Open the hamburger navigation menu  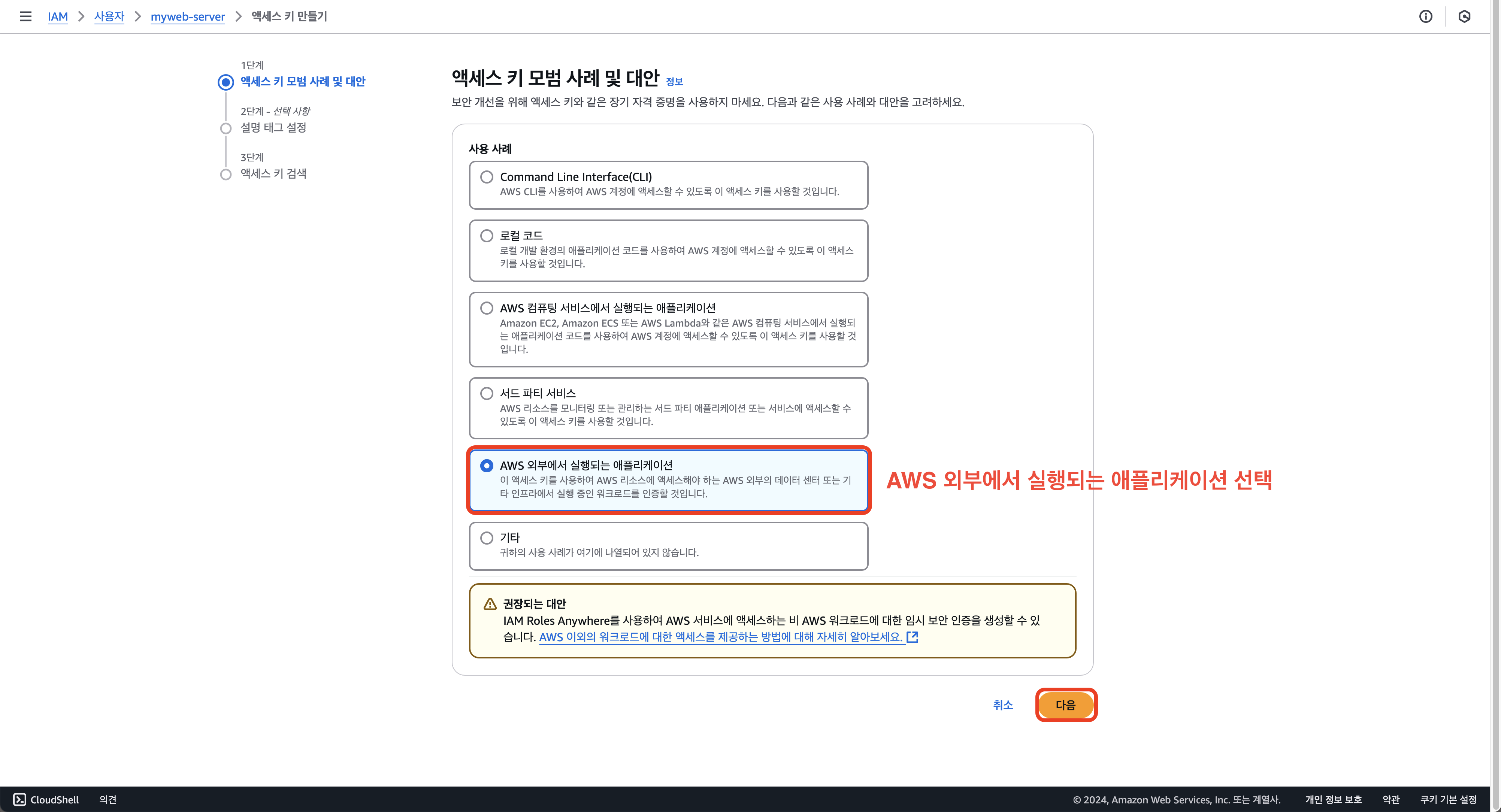[x=25, y=16]
